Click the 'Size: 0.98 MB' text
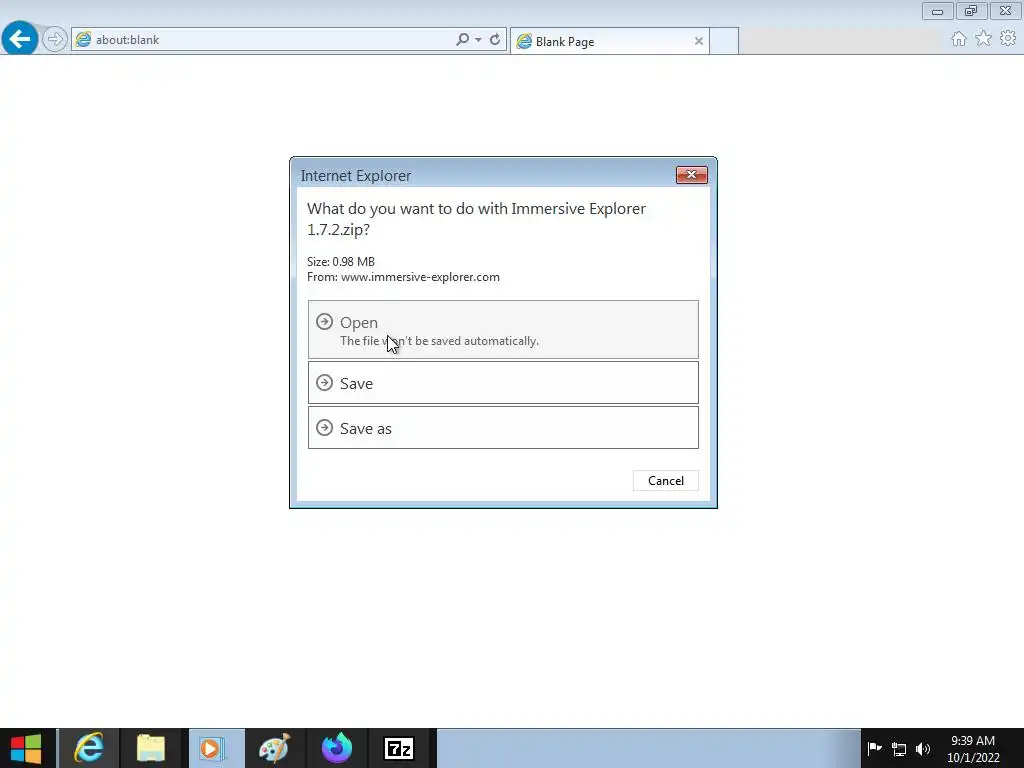 (341, 262)
